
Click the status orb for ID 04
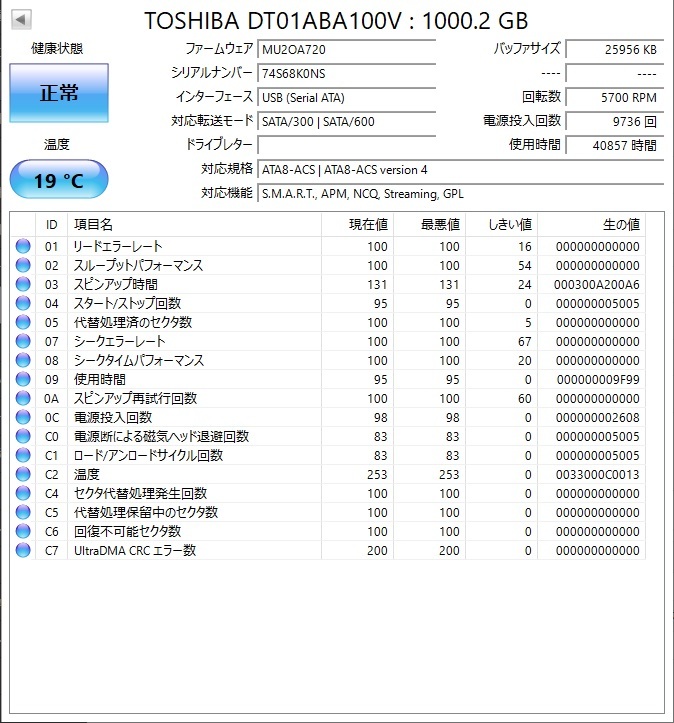23,303
